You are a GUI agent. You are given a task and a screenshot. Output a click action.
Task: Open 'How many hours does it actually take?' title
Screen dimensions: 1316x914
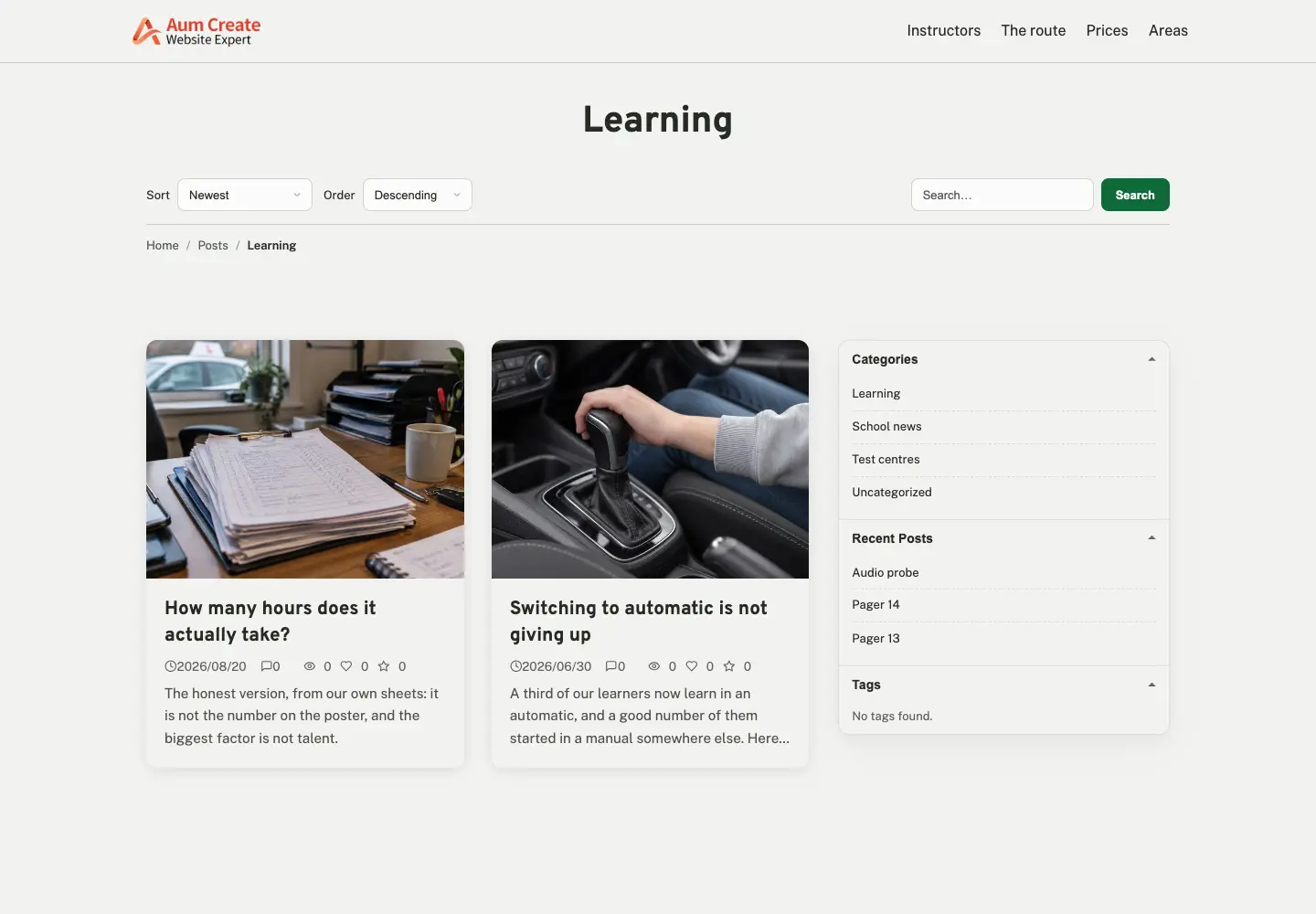(271, 622)
